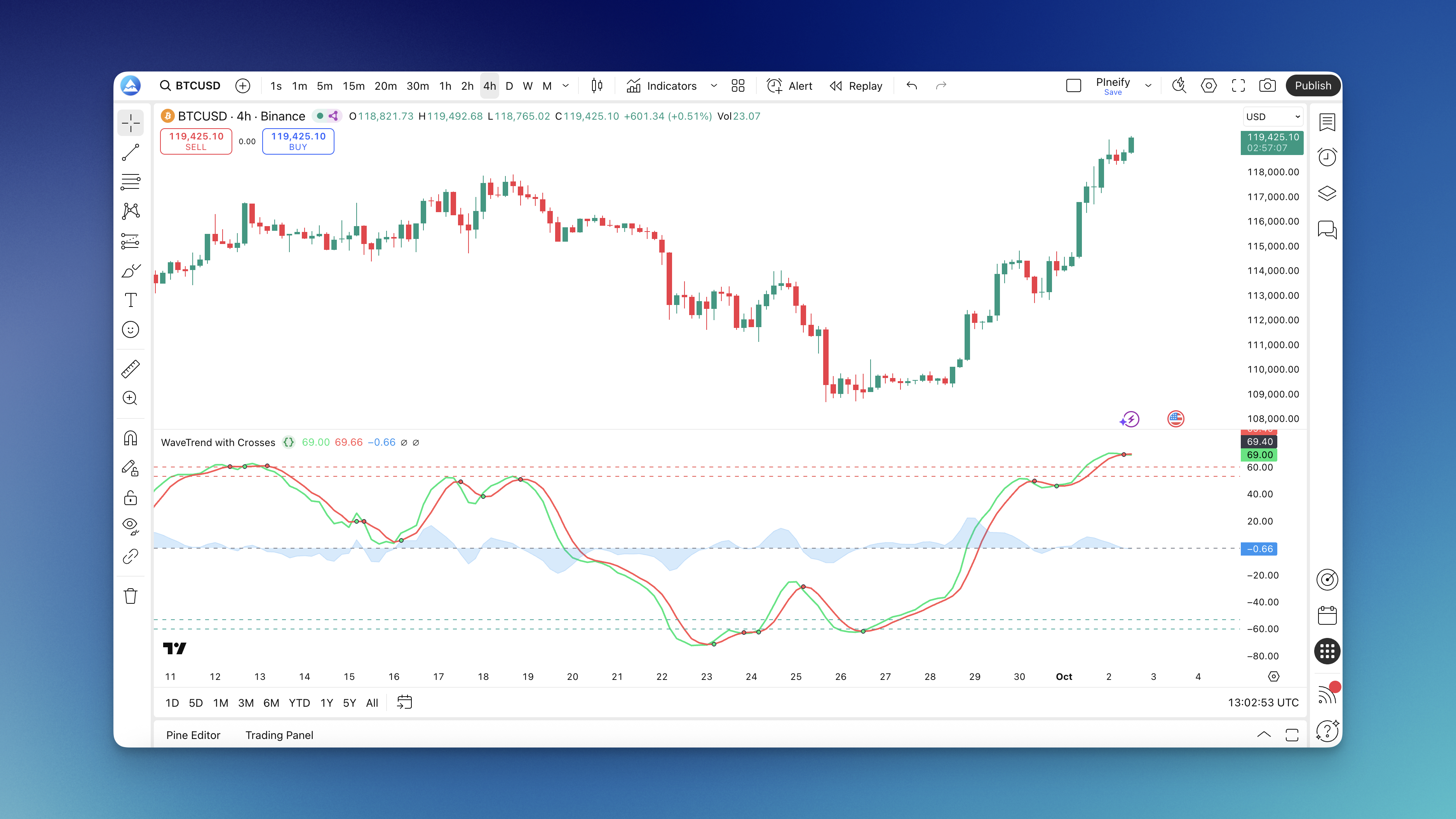Open the Pine Editor tab
The height and width of the screenshot is (819, 1456).
pos(193,735)
